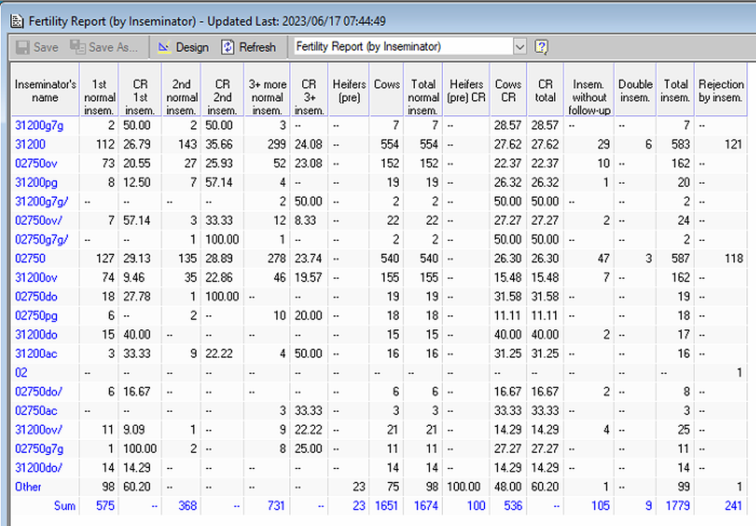Open inseminator 31200 link
This screenshot has height=526, width=756.
30,145
